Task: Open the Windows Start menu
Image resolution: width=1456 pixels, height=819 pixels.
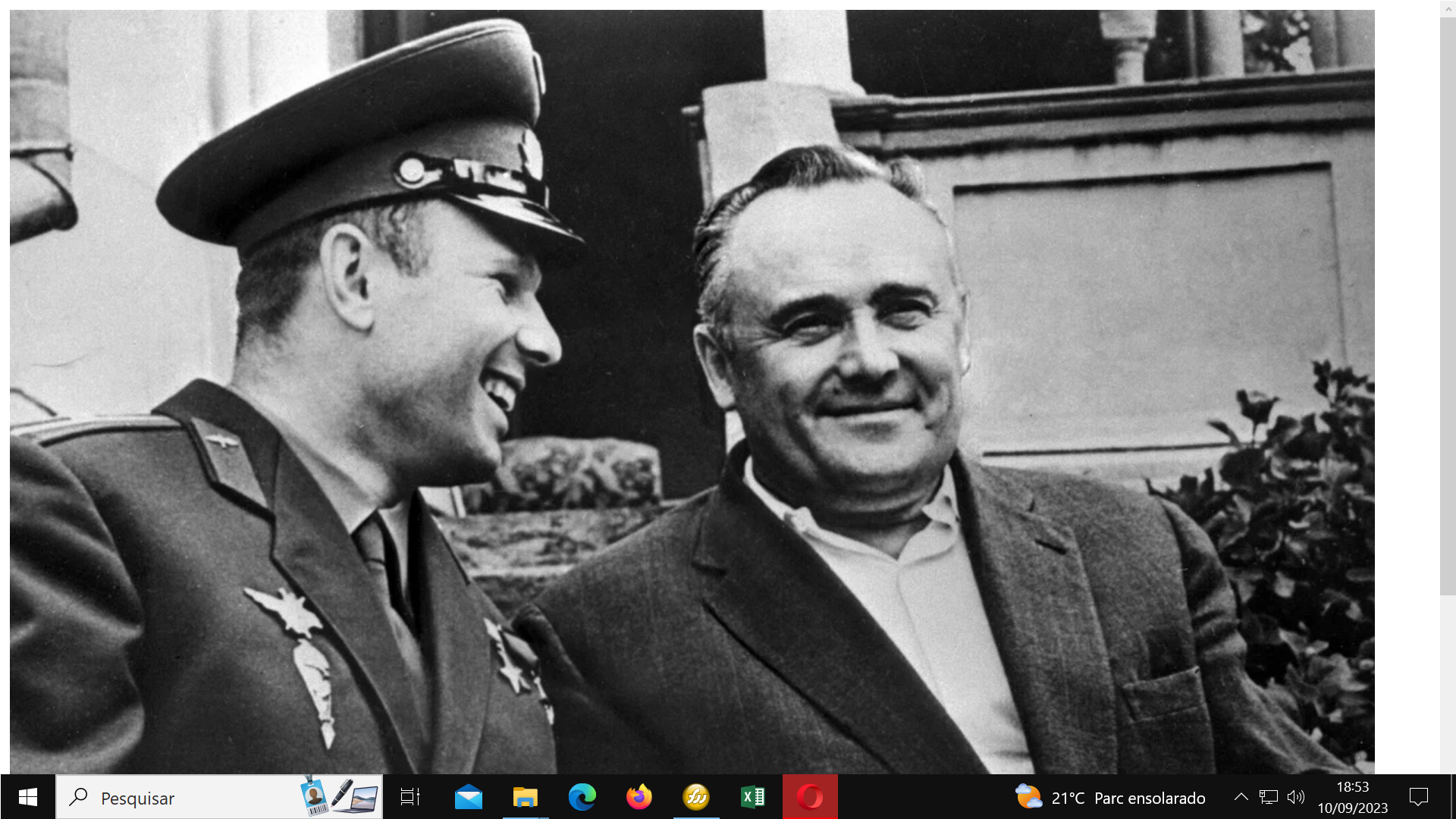Action: coord(27,797)
